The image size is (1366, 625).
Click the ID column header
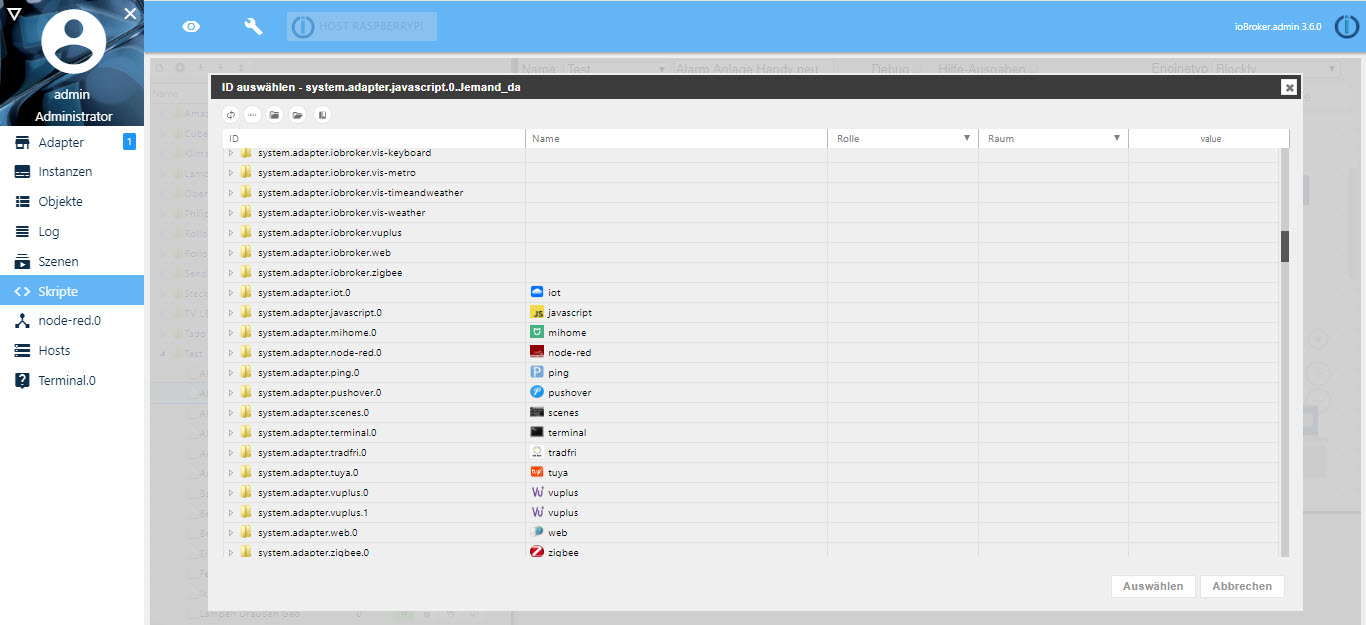click(x=374, y=139)
